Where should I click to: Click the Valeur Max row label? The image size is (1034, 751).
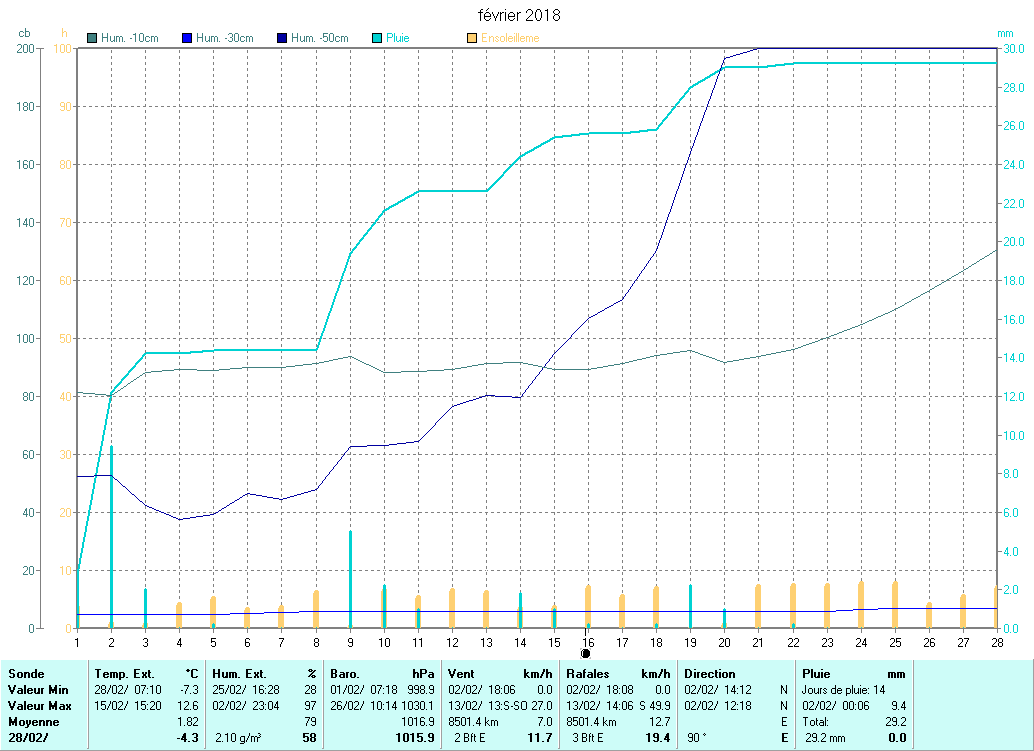37,706
